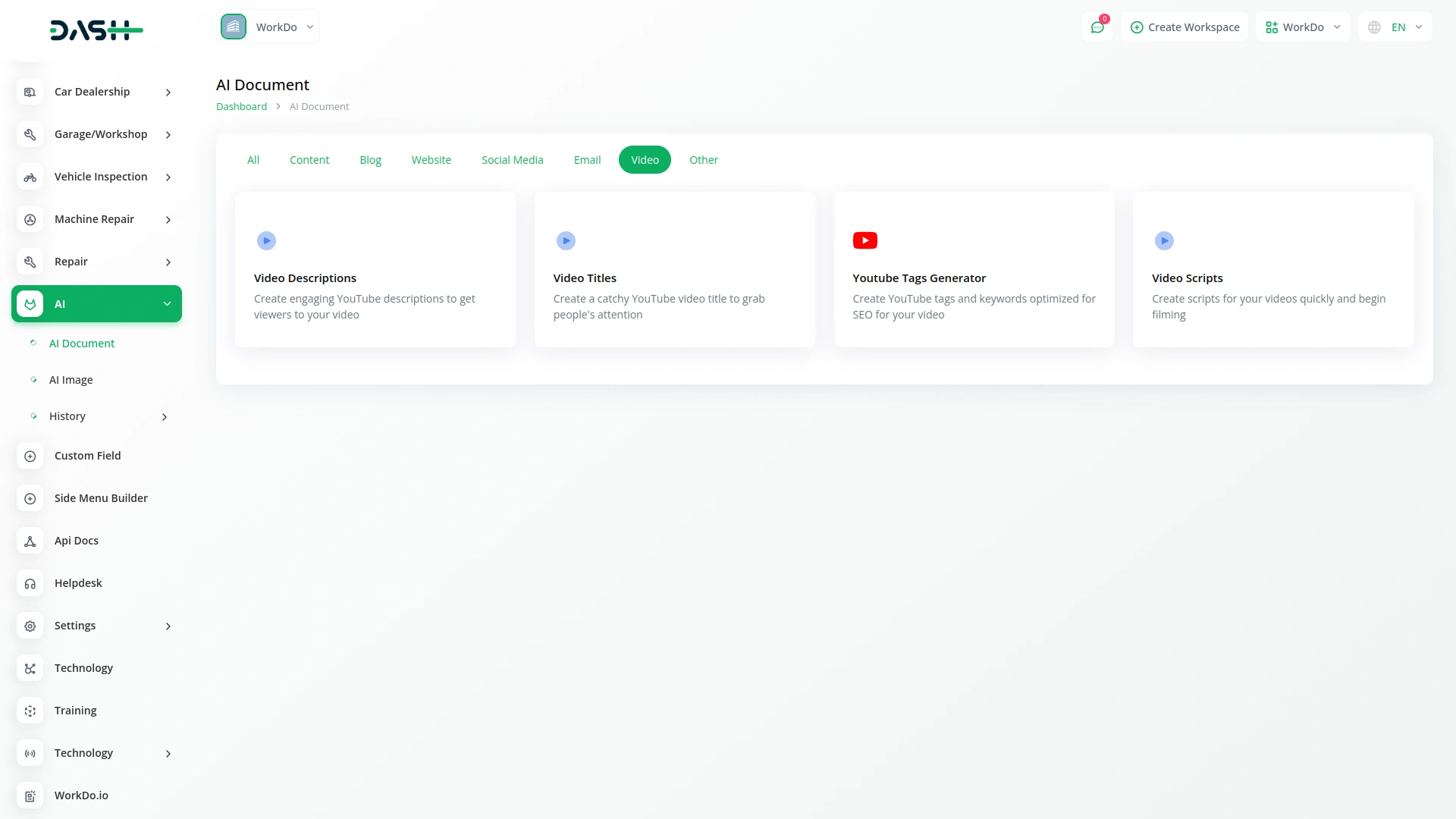Click the first Technology sidebar icon
This screenshot has height=819, width=1456.
click(30, 668)
